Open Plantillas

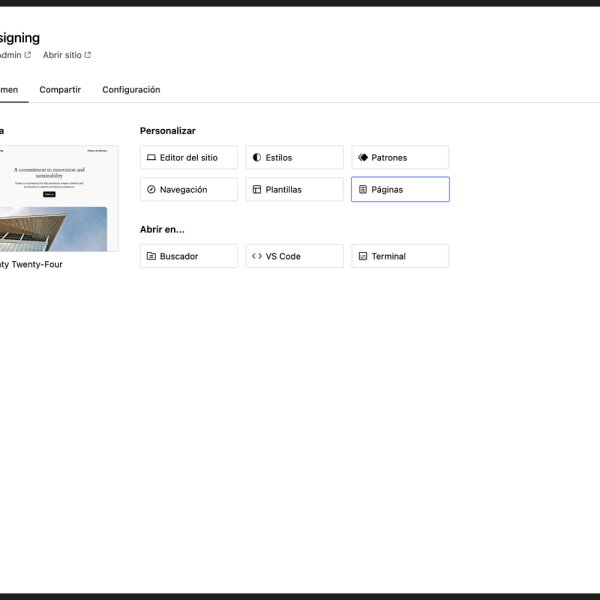click(x=294, y=189)
